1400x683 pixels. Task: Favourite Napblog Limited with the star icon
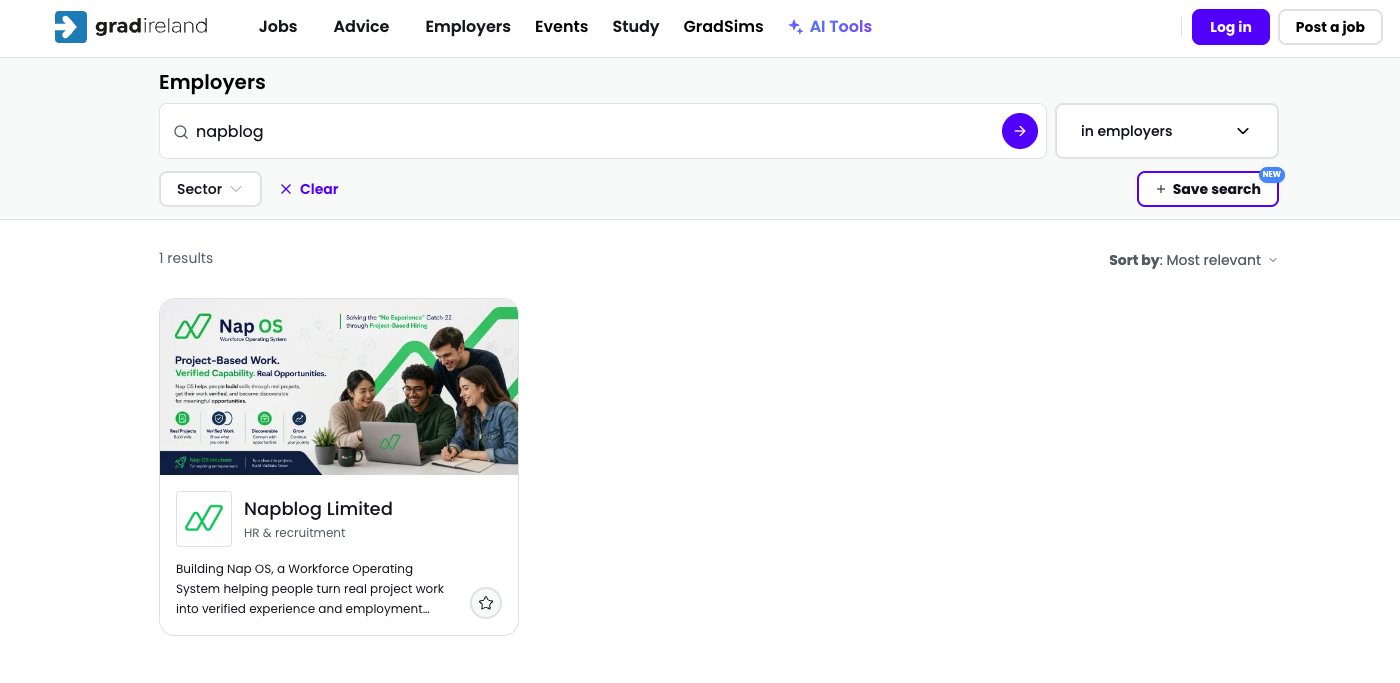click(486, 603)
